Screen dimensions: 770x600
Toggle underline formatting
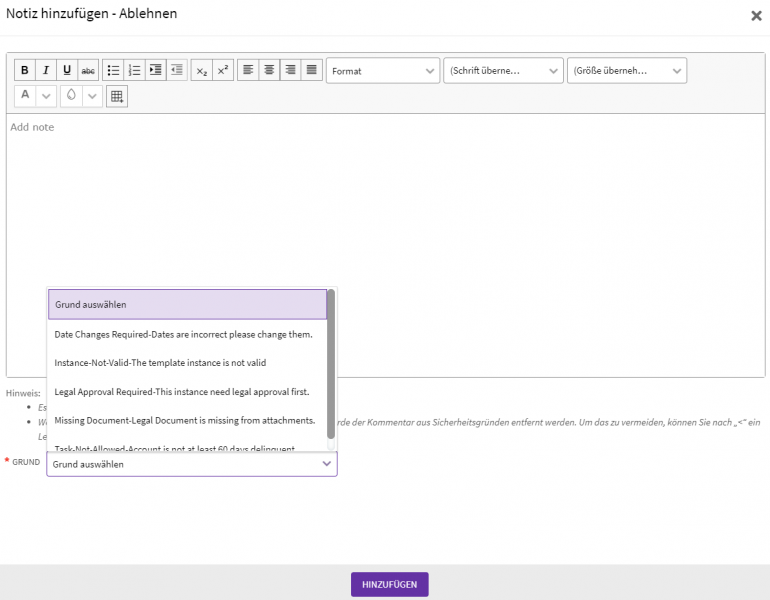pyautogui.click(x=67, y=70)
